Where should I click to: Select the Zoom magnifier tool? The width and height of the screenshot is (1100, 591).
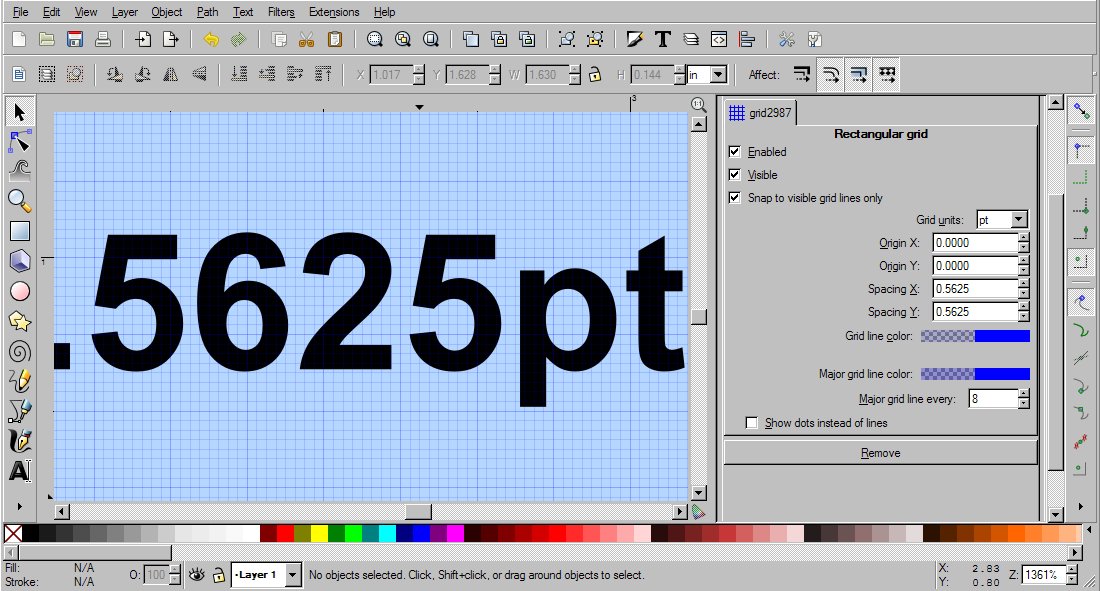tap(19, 200)
